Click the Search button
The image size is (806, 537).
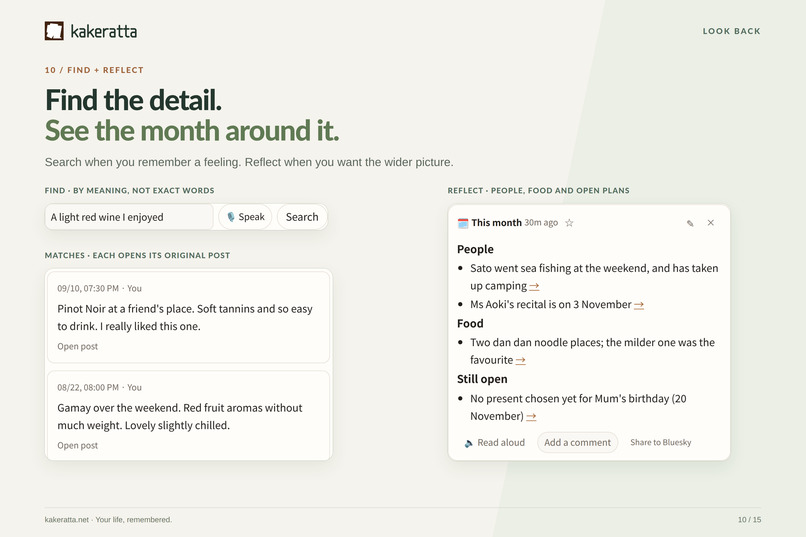click(302, 217)
